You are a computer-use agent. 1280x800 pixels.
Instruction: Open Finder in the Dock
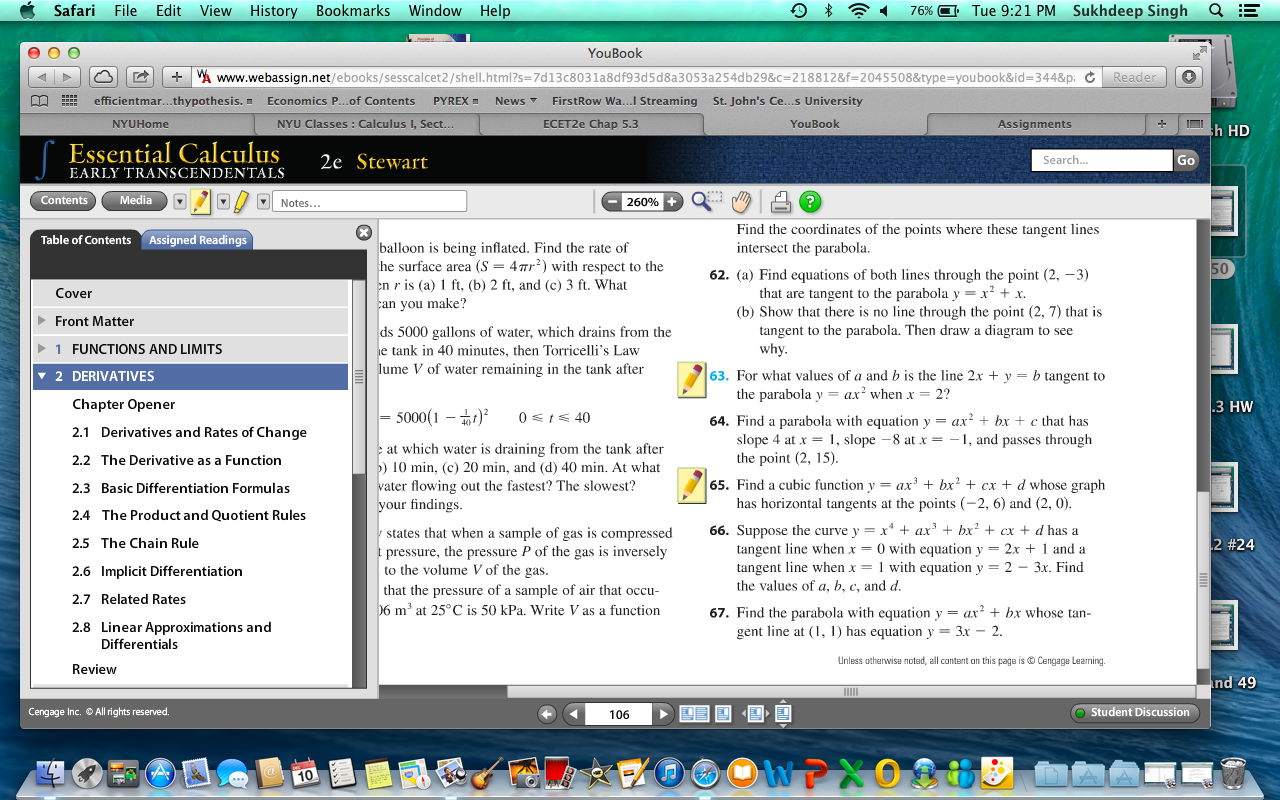tap(50, 774)
